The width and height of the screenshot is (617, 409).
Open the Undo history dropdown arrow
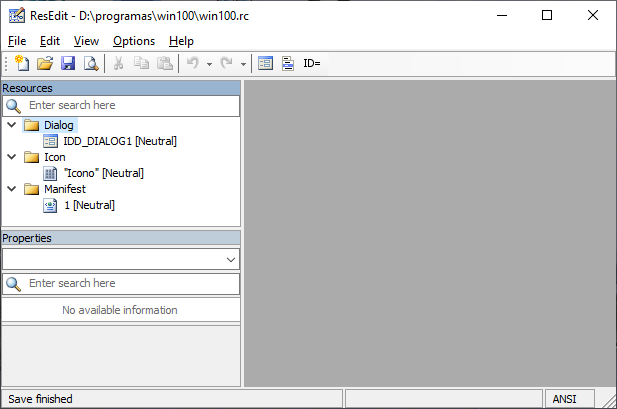209,64
